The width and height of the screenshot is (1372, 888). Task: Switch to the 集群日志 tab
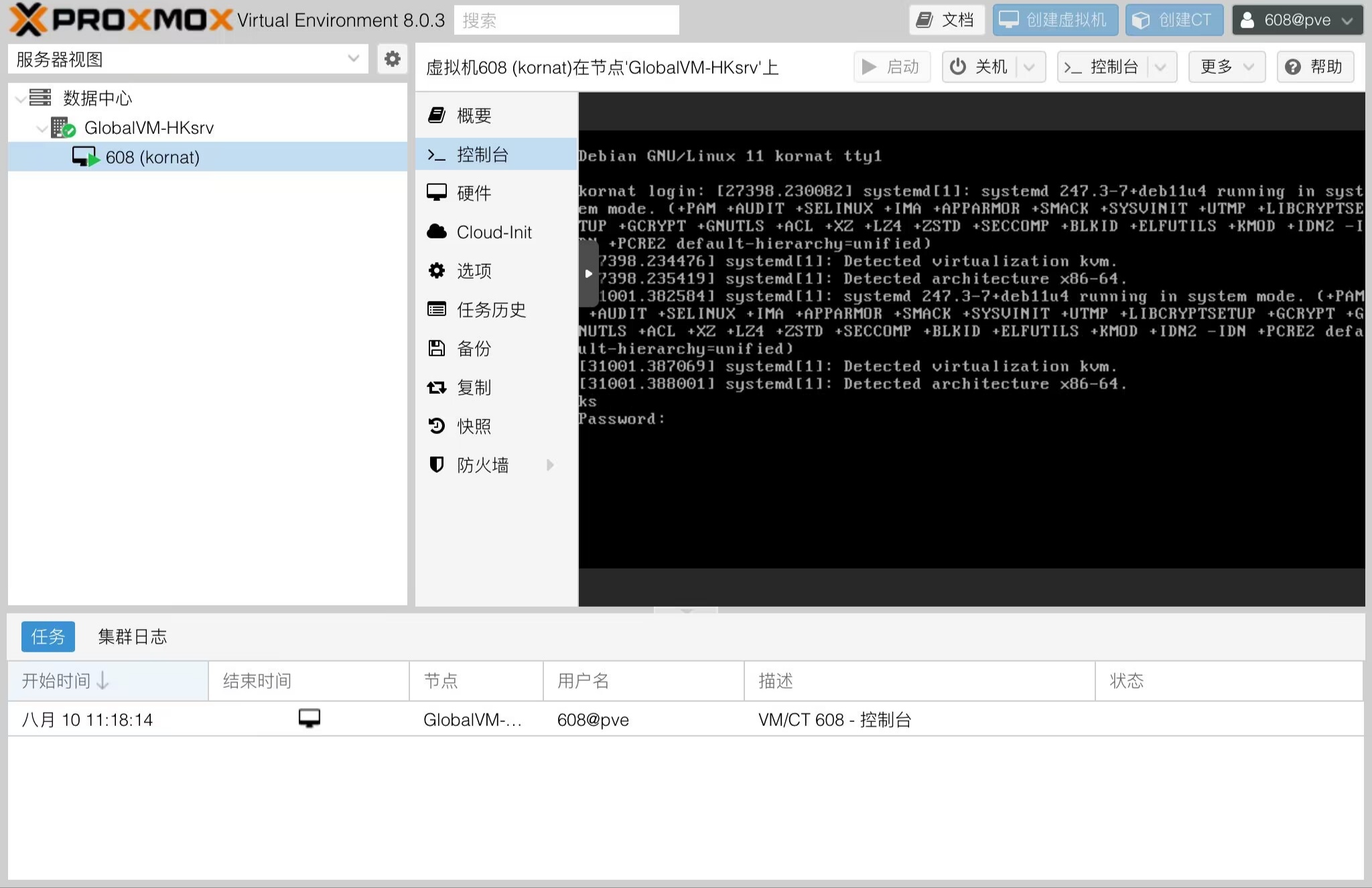(133, 636)
